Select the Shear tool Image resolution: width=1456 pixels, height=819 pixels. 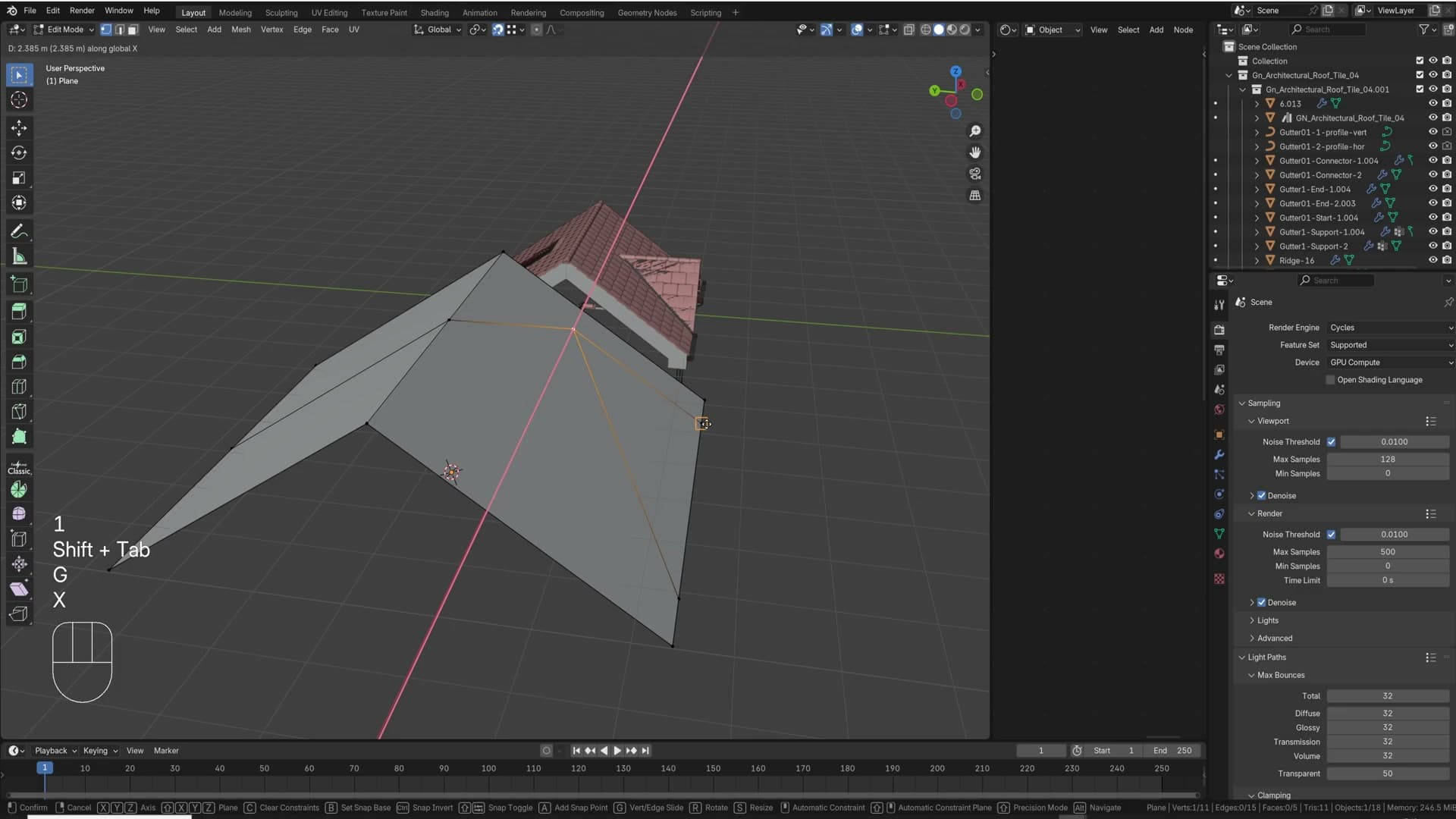coord(19,589)
